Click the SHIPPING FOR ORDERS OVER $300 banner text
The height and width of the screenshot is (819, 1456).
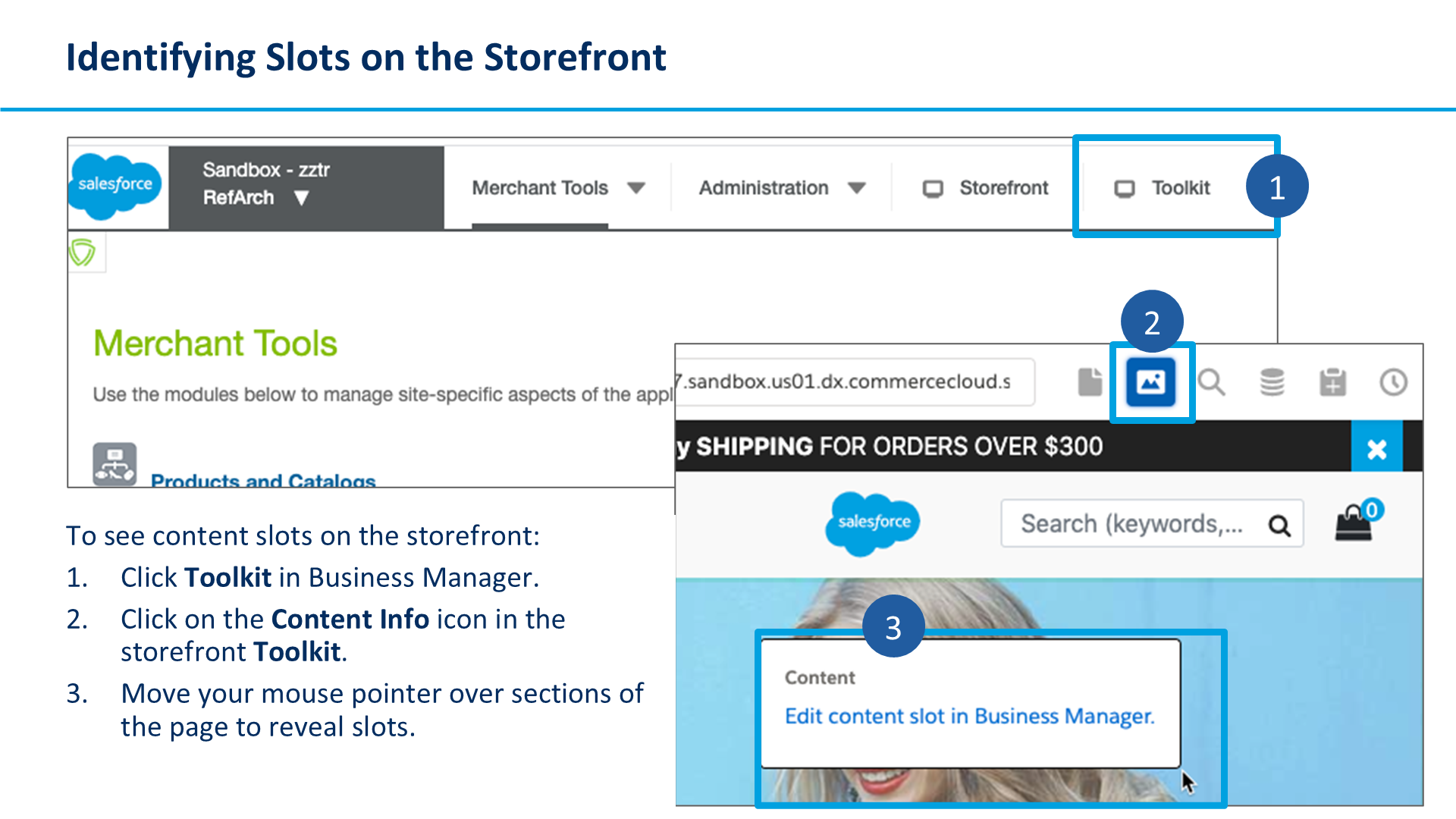(899, 446)
